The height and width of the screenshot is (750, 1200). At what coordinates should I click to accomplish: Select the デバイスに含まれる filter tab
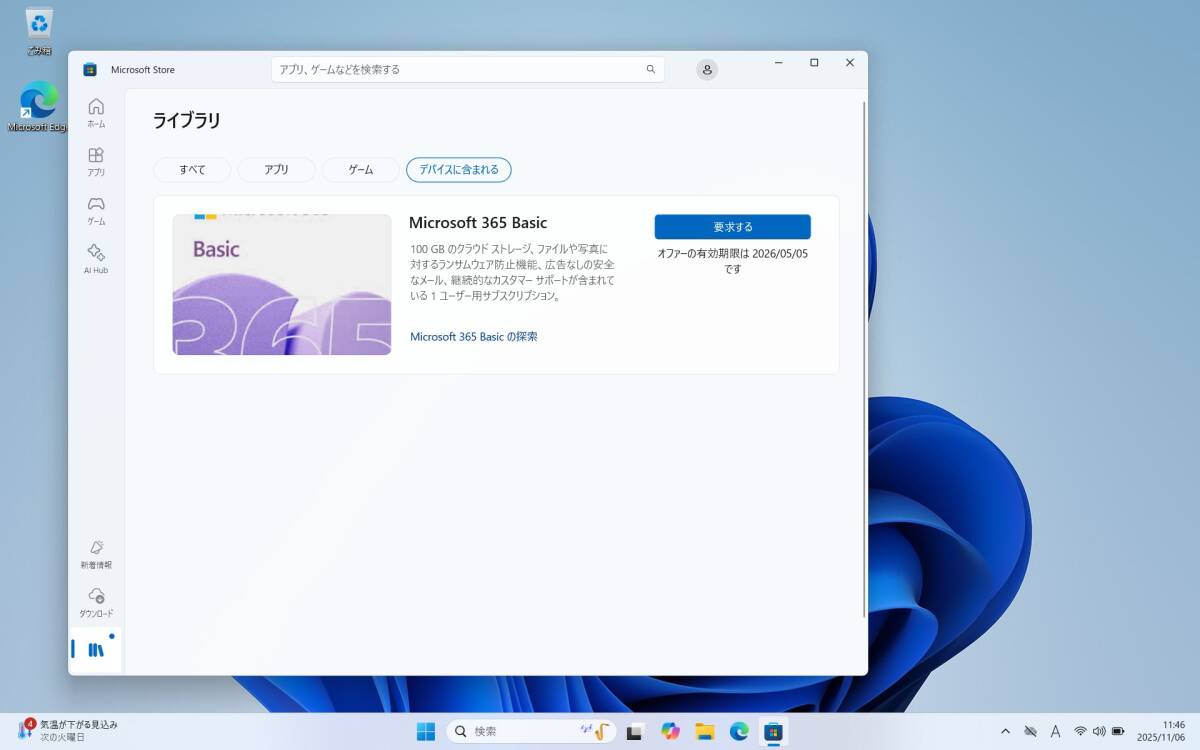[x=458, y=170]
